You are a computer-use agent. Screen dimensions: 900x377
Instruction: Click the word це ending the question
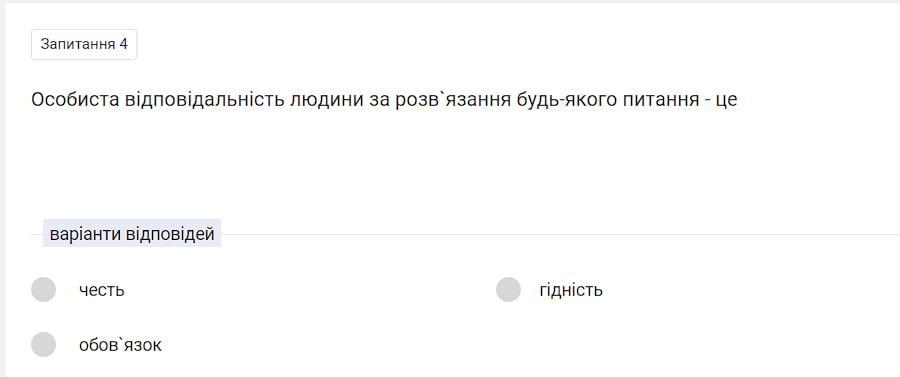tap(726, 101)
